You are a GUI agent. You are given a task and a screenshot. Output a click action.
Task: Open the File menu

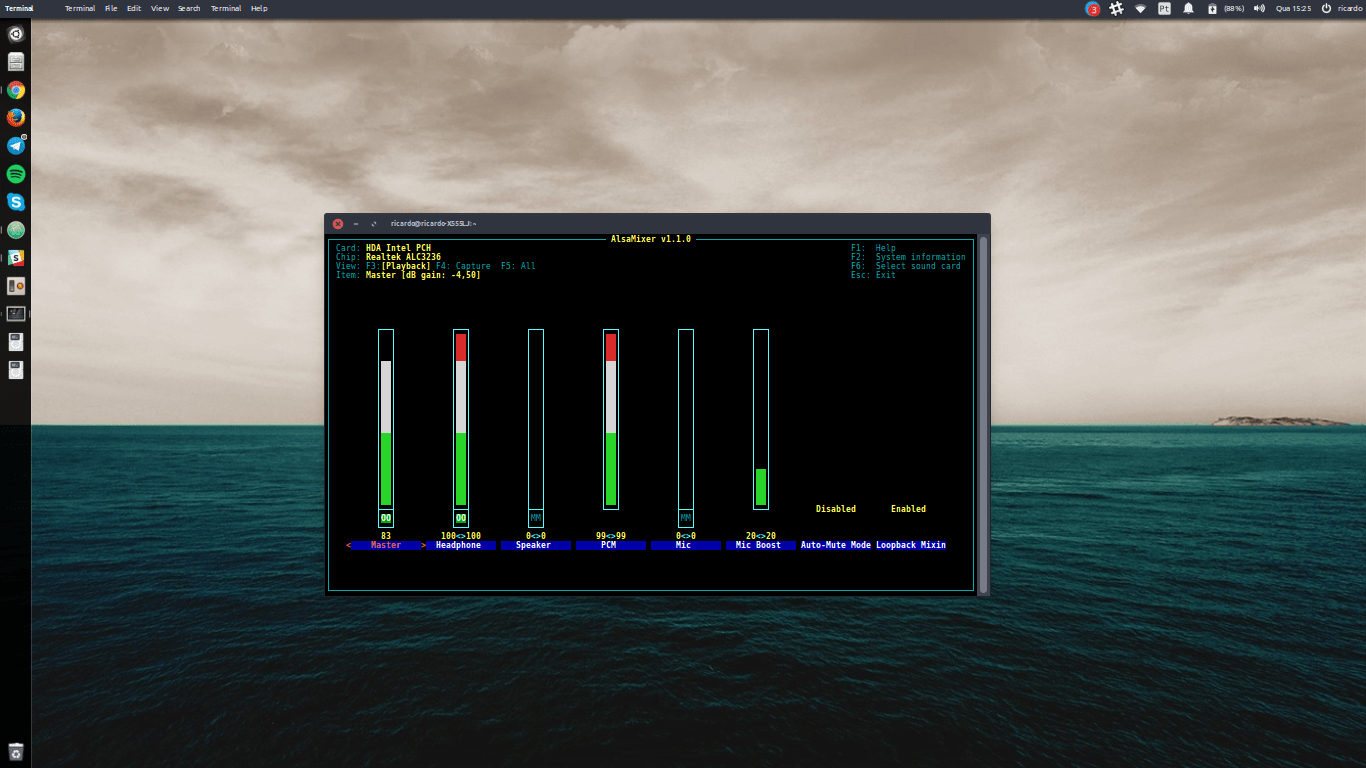coord(111,8)
